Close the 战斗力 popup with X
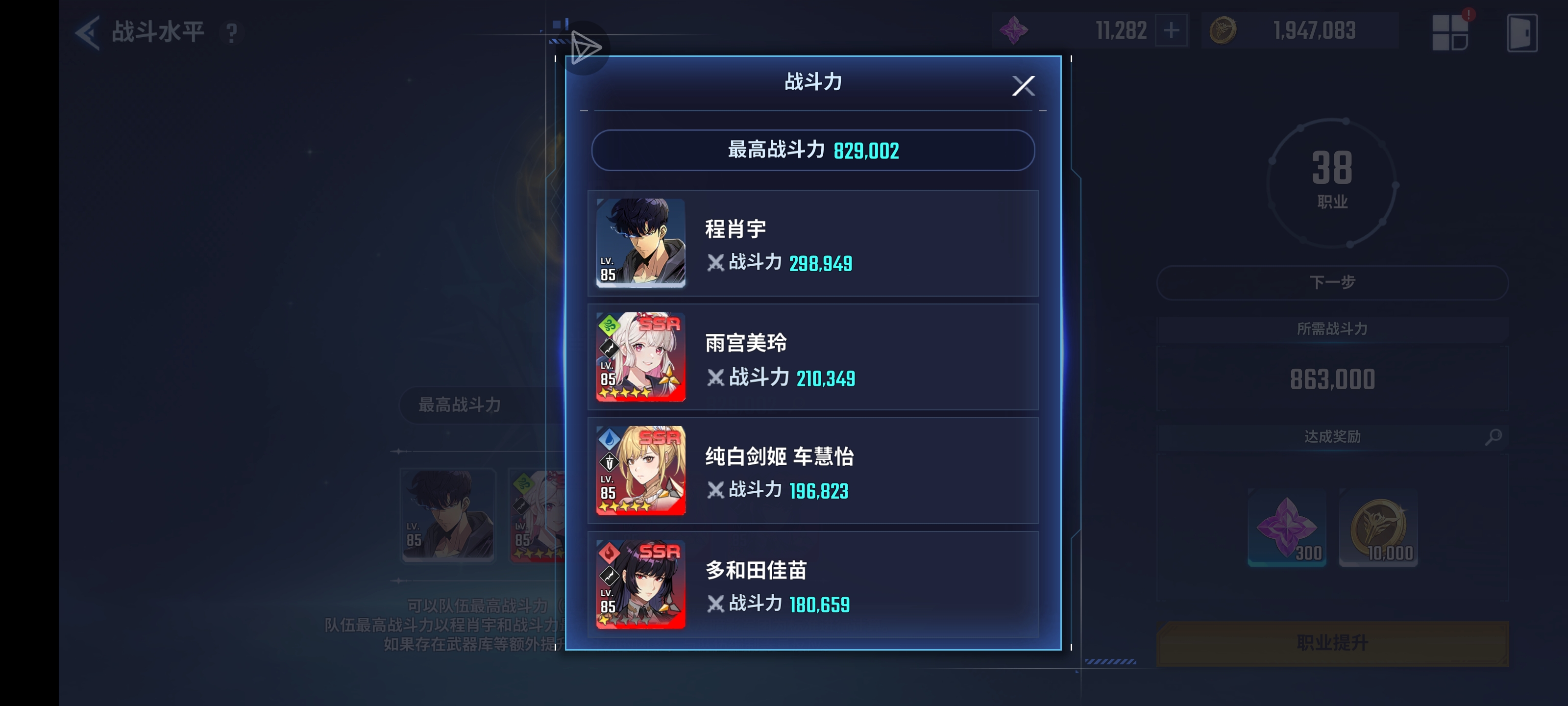Viewport: 1568px width, 706px height. 1023,85
